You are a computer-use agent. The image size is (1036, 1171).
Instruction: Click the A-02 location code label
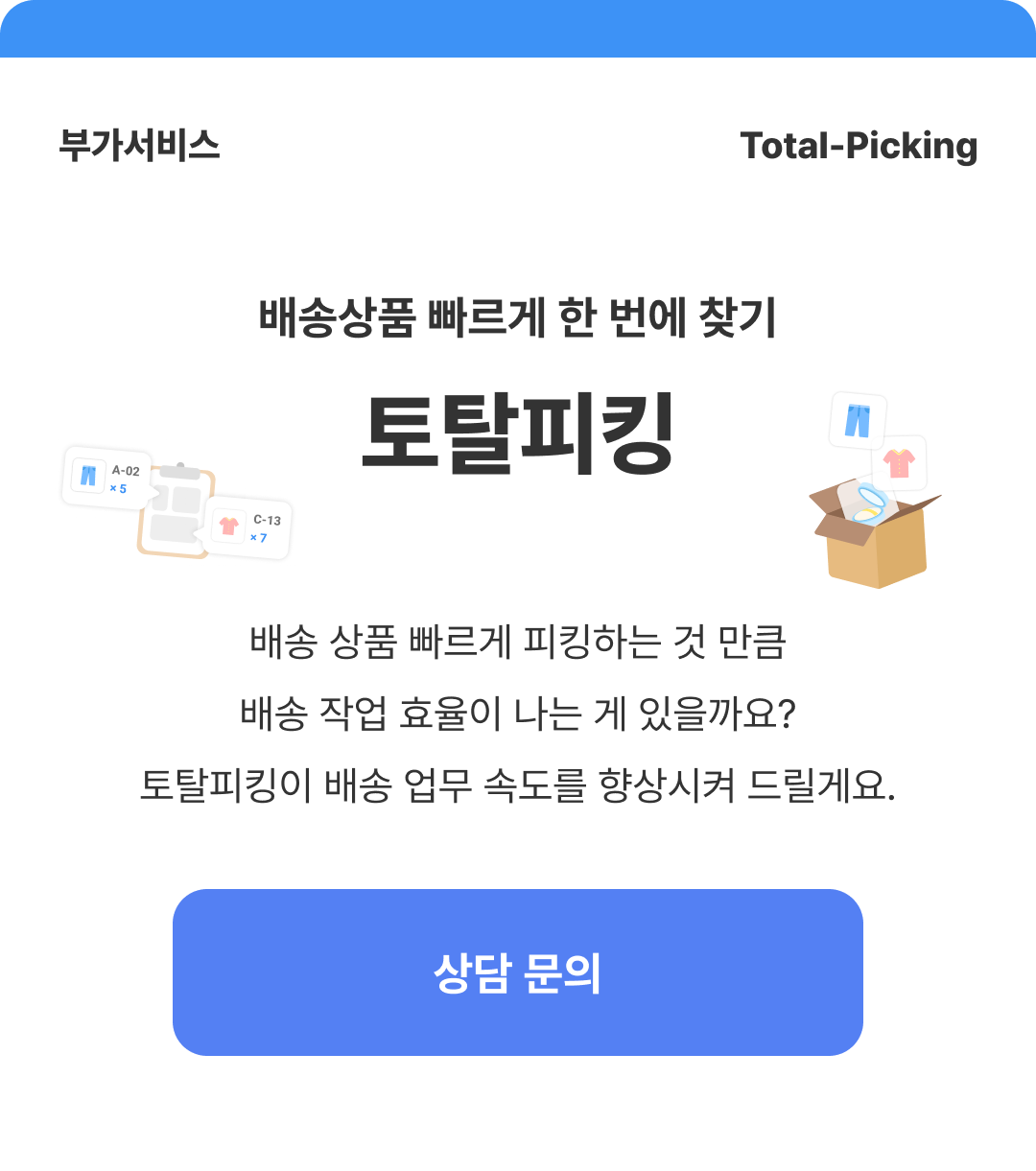126,471
